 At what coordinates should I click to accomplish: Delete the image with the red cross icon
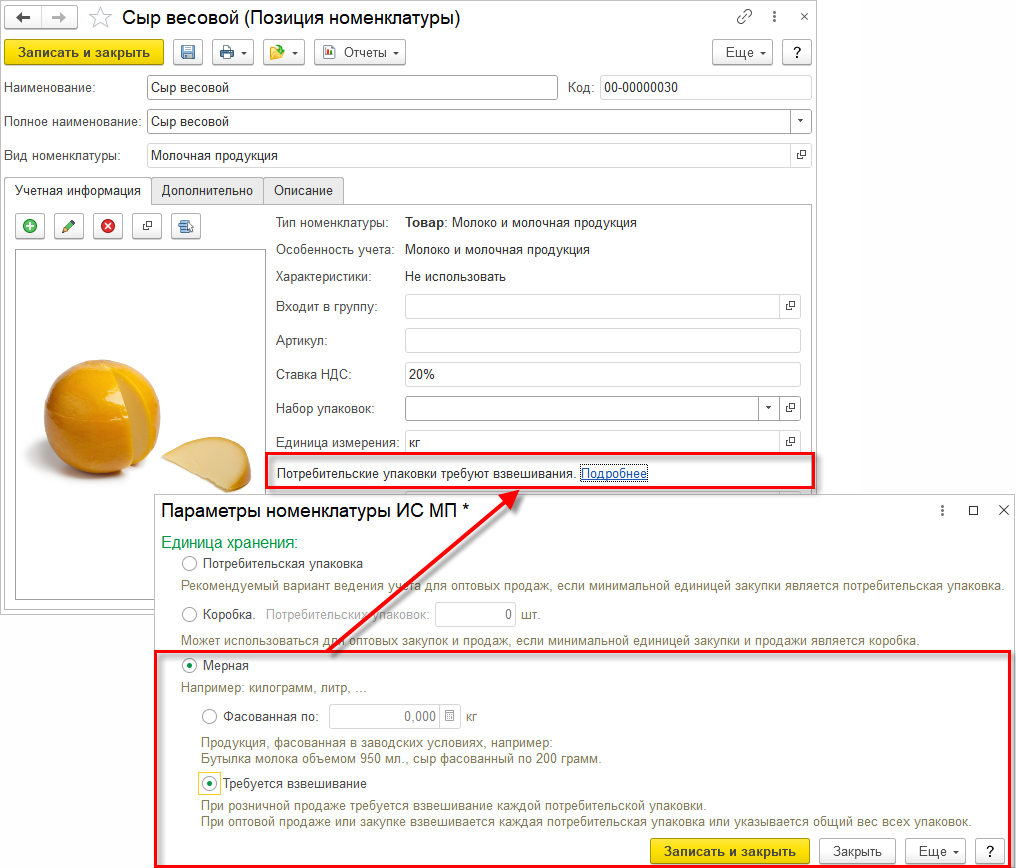pyautogui.click(x=108, y=226)
